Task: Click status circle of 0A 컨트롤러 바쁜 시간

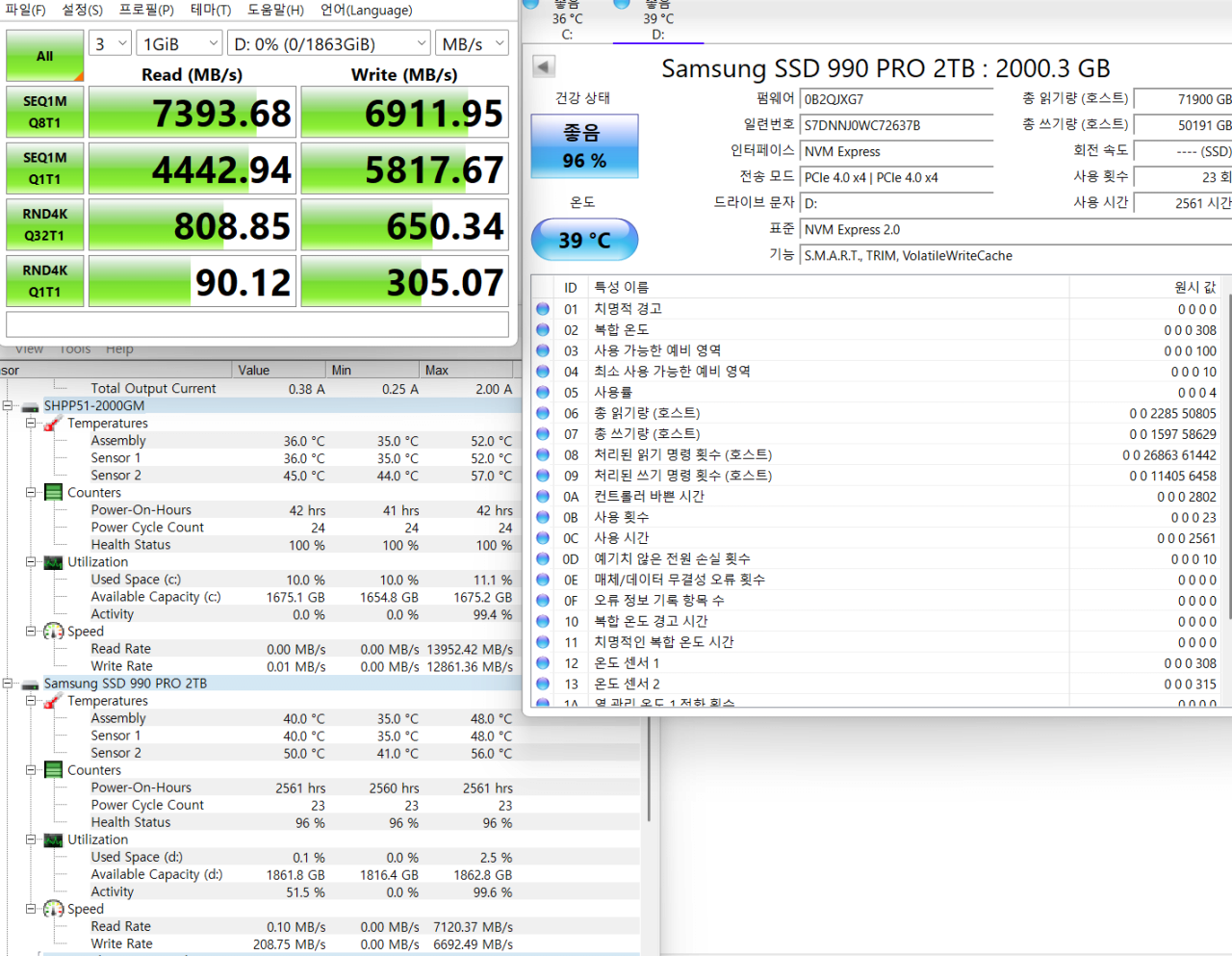Action: 543,497
